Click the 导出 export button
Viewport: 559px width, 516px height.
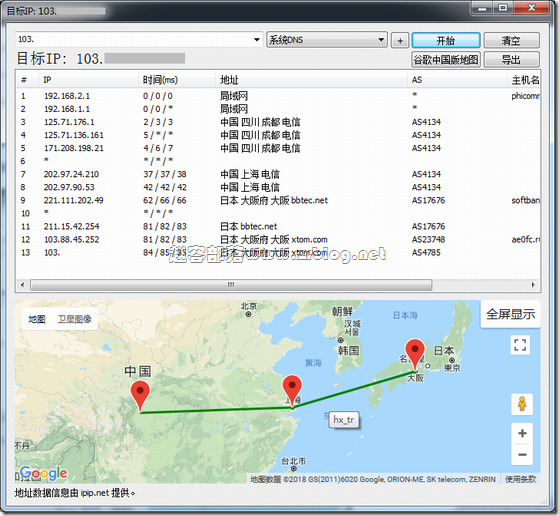click(511, 60)
